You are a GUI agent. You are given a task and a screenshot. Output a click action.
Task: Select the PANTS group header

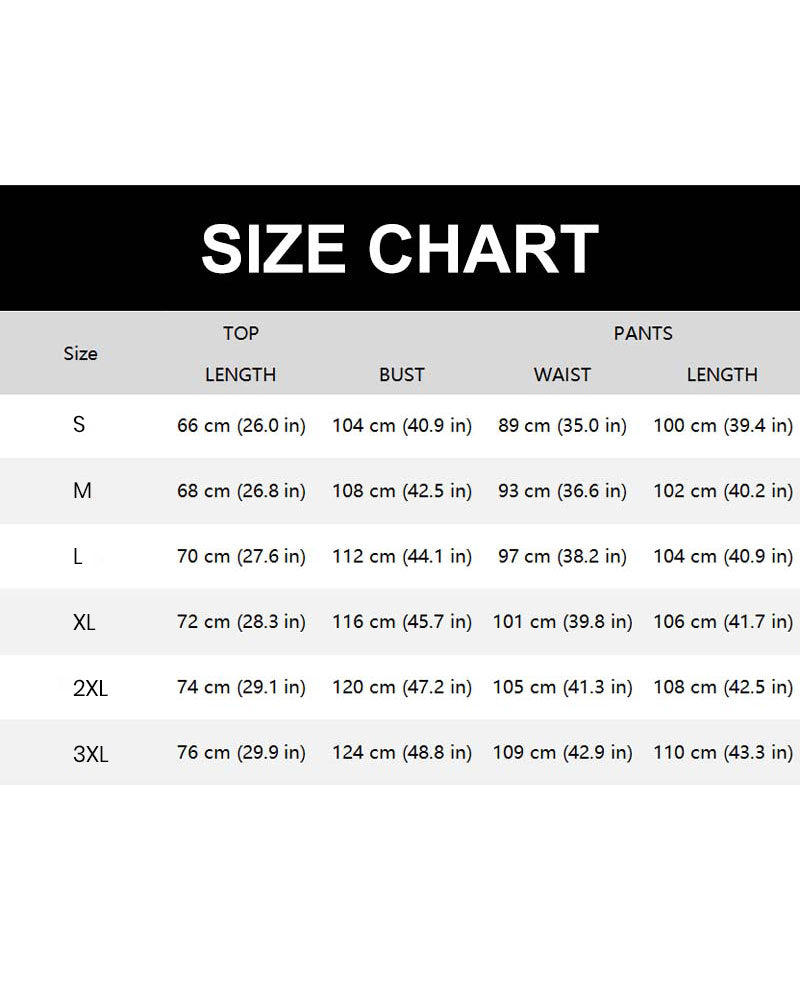pyautogui.click(x=643, y=333)
